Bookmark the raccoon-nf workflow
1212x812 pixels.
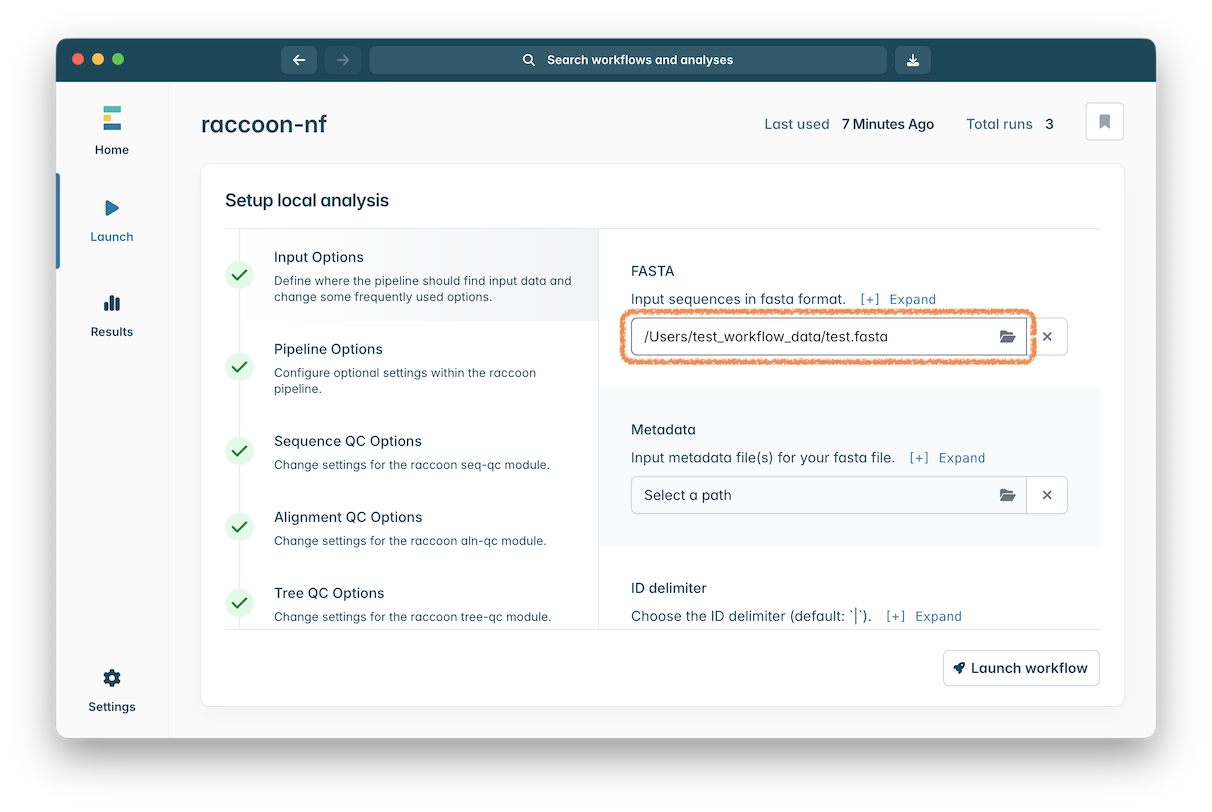pos(1104,122)
